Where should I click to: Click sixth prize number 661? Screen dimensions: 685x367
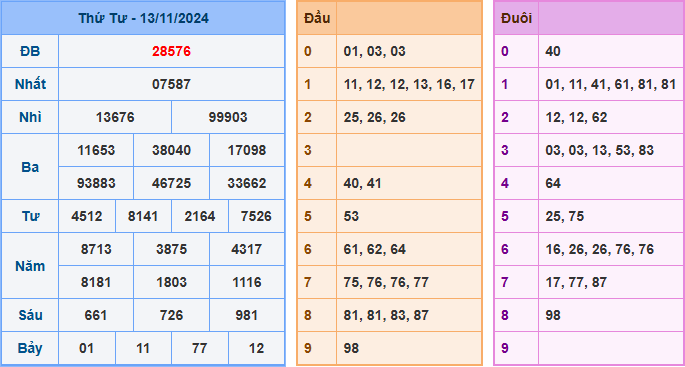(x=96, y=315)
